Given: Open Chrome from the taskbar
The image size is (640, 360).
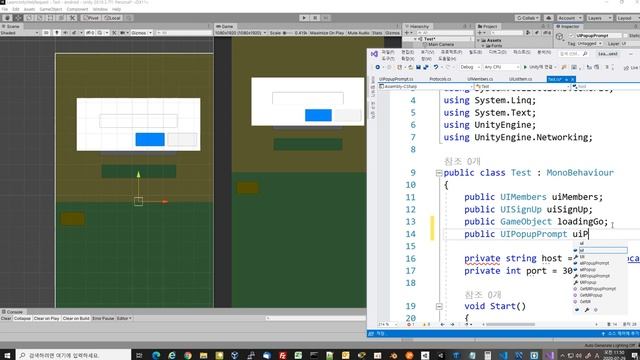Looking at the screenshot, I should [x=187, y=356].
